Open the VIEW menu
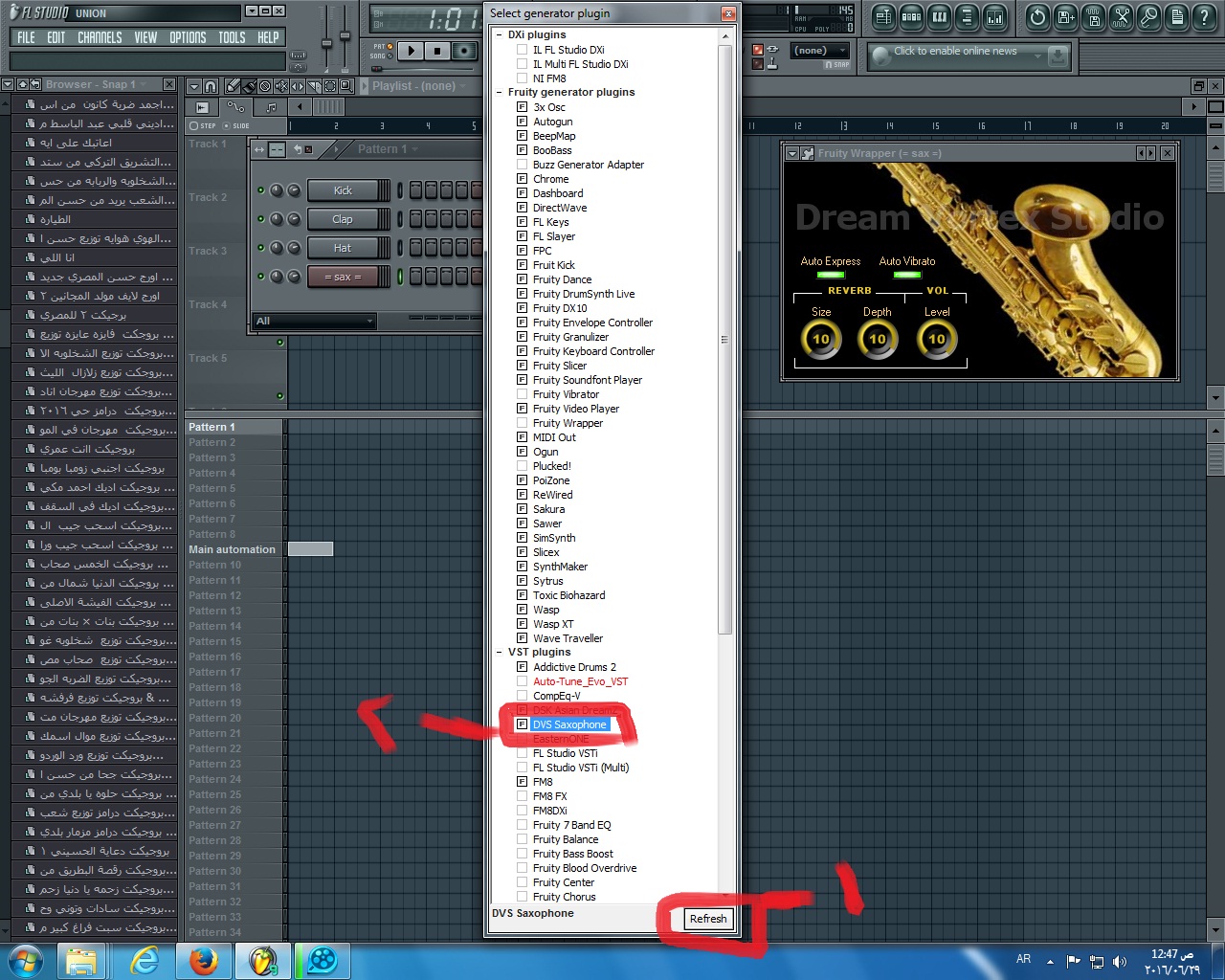Image resolution: width=1225 pixels, height=980 pixels. [145, 37]
